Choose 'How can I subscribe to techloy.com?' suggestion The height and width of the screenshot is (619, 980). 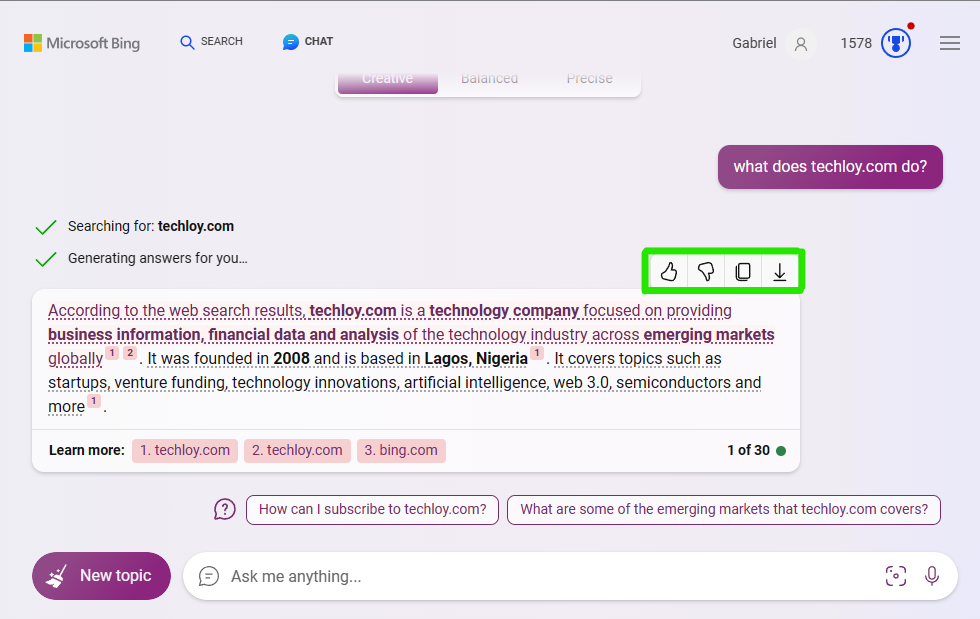(x=372, y=510)
